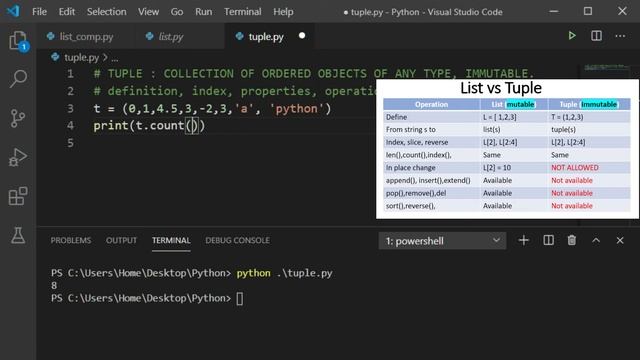Image resolution: width=640 pixels, height=360 pixels.
Task: Run Python file with the play button
Action: pos(572,36)
